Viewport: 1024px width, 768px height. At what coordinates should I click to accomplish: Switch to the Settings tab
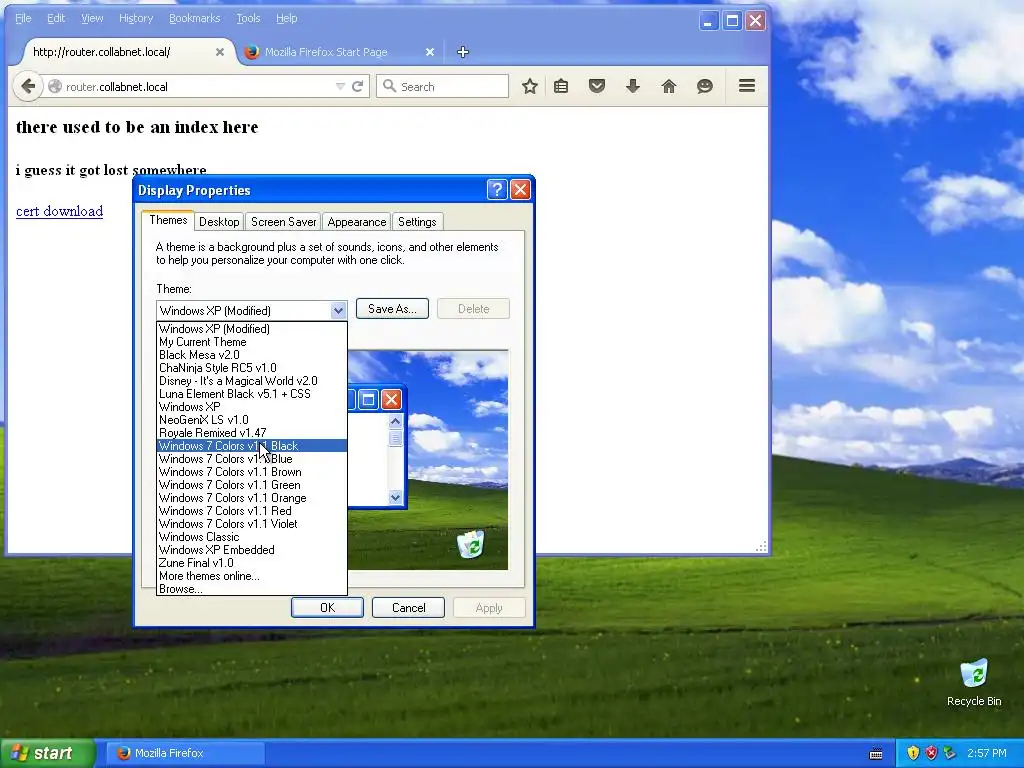(x=417, y=222)
